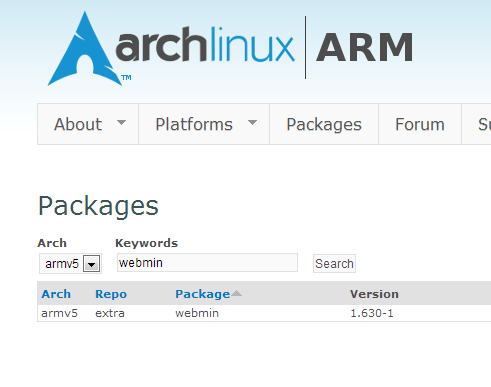Click the Search button
491x387 pixels.
(334, 263)
